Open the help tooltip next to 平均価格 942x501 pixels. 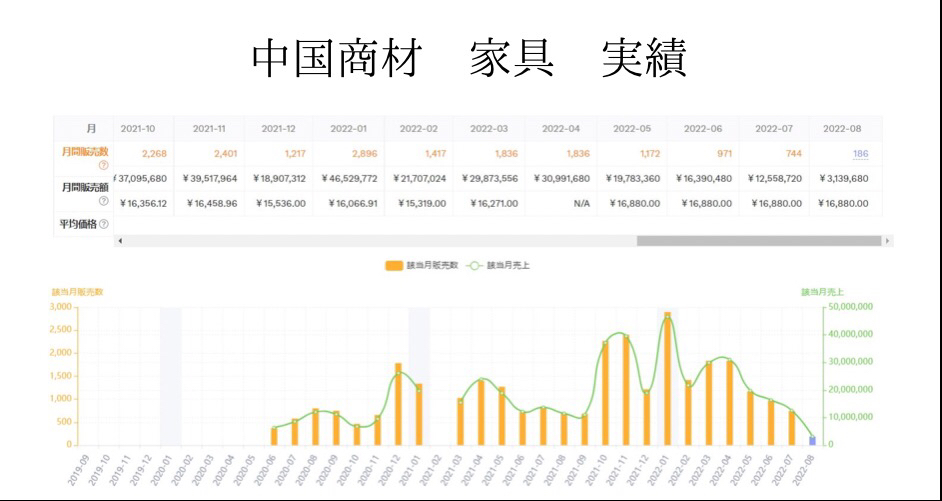tap(104, 223)
